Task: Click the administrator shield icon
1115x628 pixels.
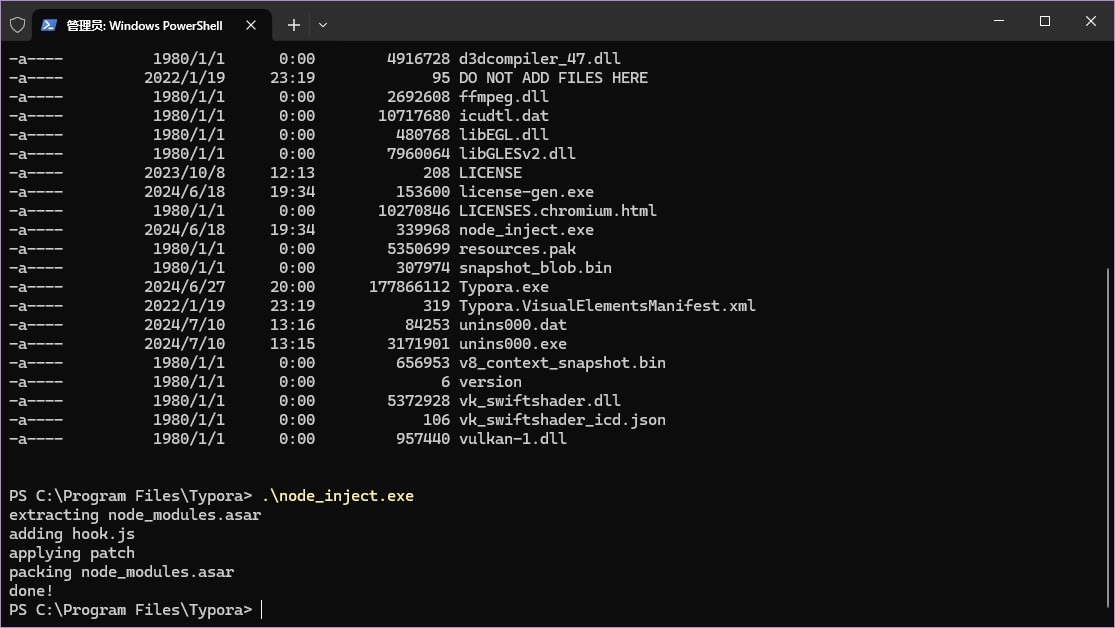Action: [17, 25]
